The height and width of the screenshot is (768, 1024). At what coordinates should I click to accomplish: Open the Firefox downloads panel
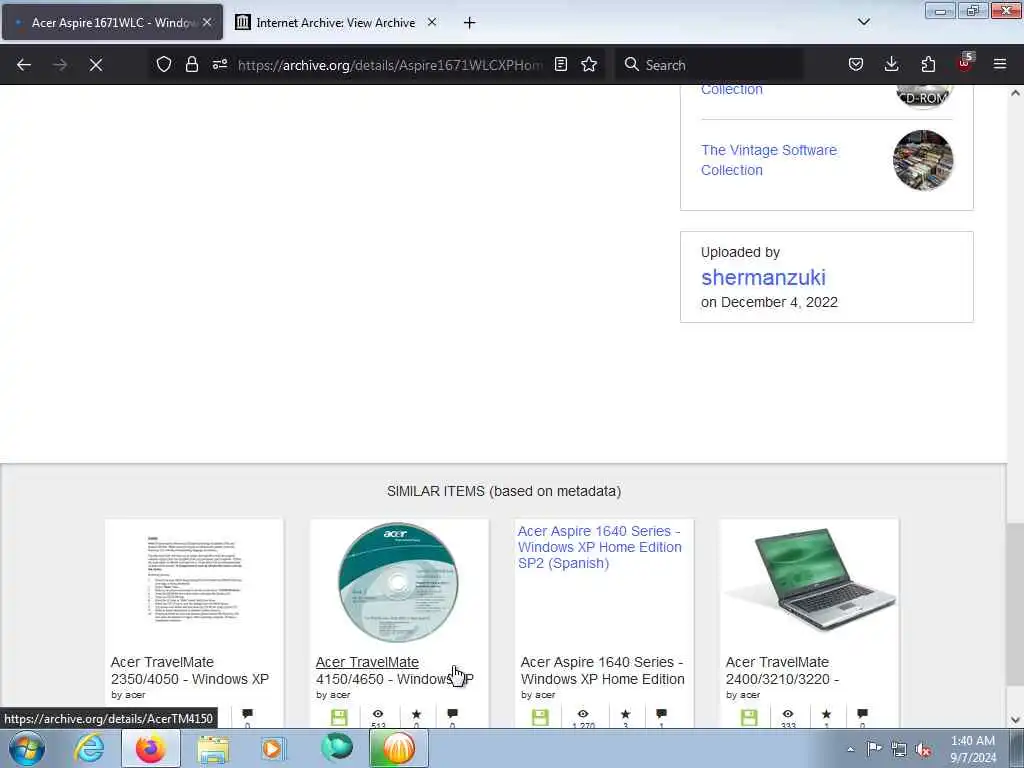pos(891,65)
